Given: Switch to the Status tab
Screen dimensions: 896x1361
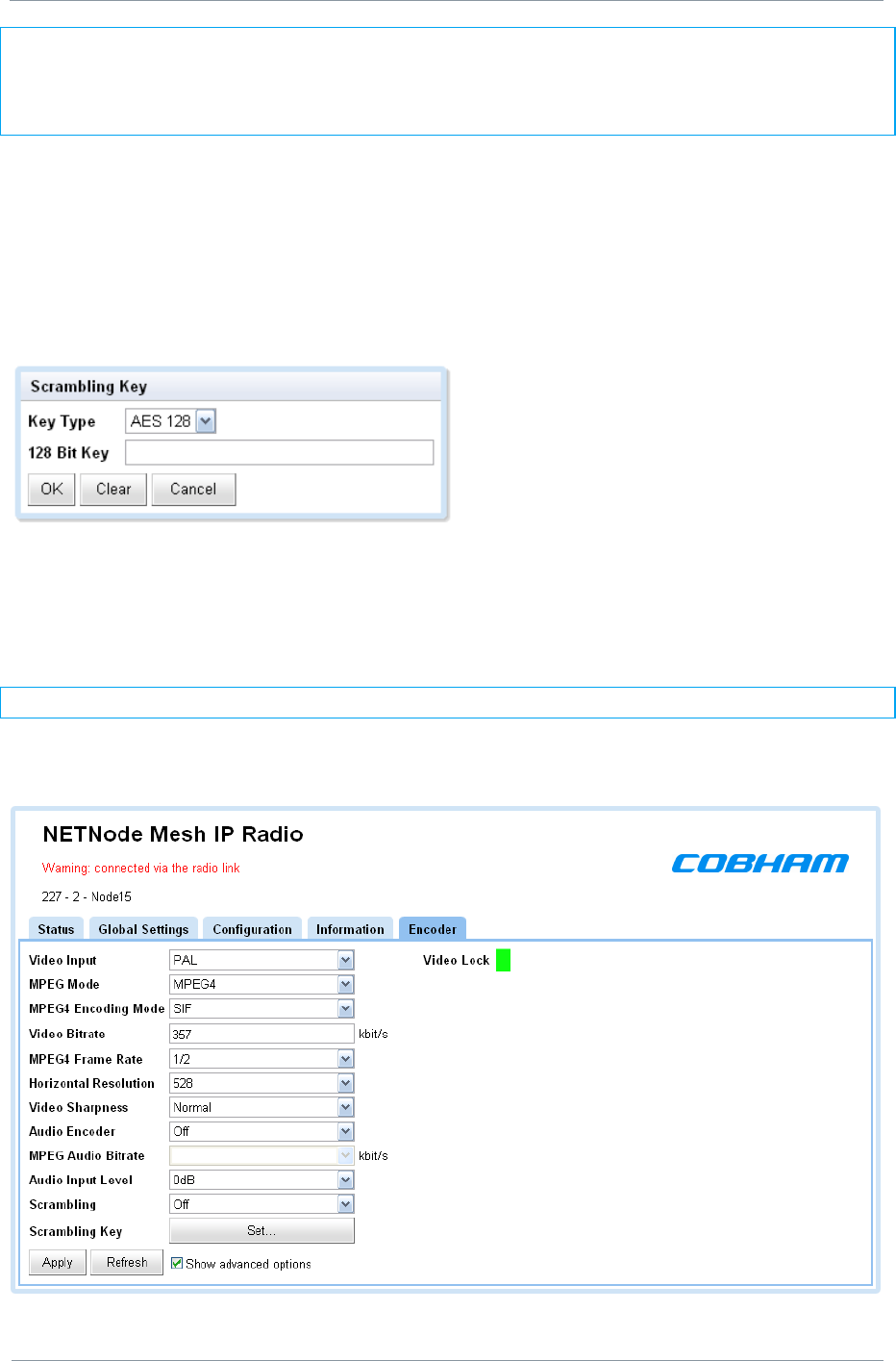Looking at the screenshot, I should [x=56, y=929].
